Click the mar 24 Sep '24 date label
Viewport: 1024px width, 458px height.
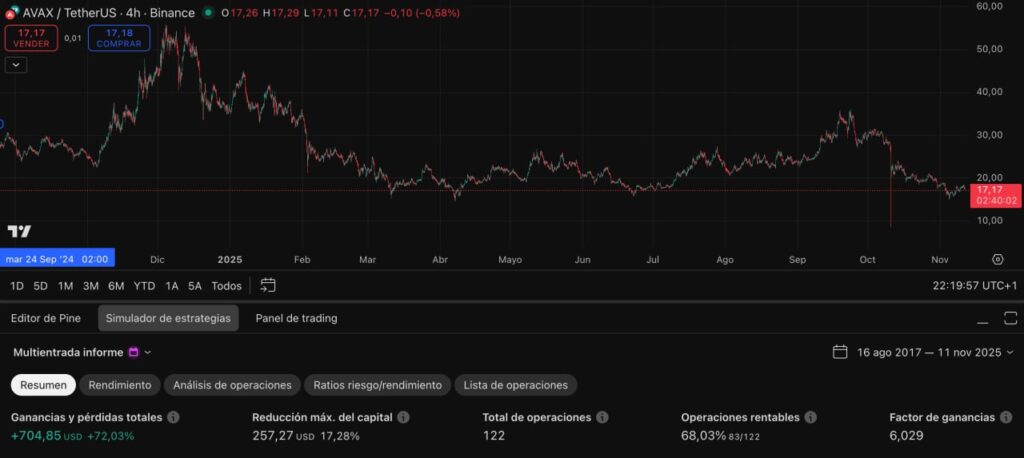coord(57,259)
